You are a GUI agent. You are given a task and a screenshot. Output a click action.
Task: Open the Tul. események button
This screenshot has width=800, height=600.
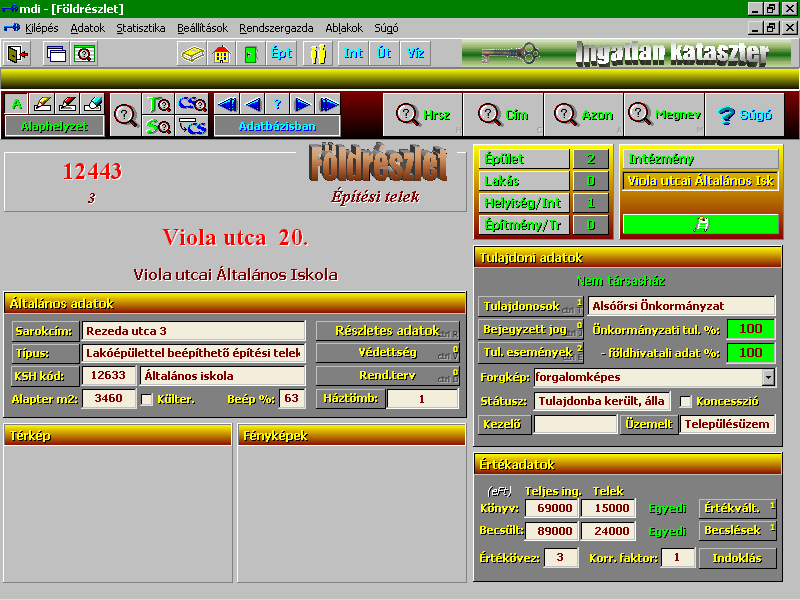click(x=531, y=352)
